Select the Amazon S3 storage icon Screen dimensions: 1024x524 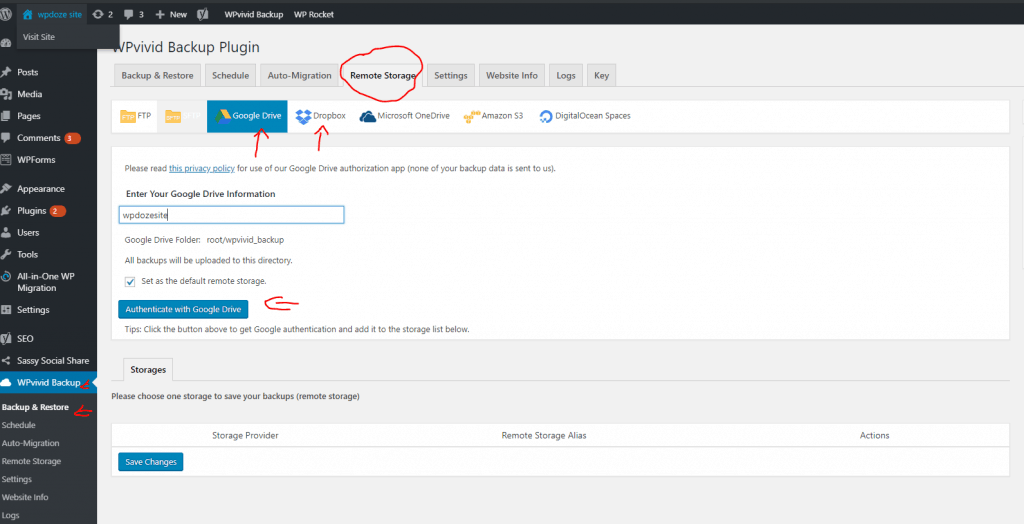472,116
